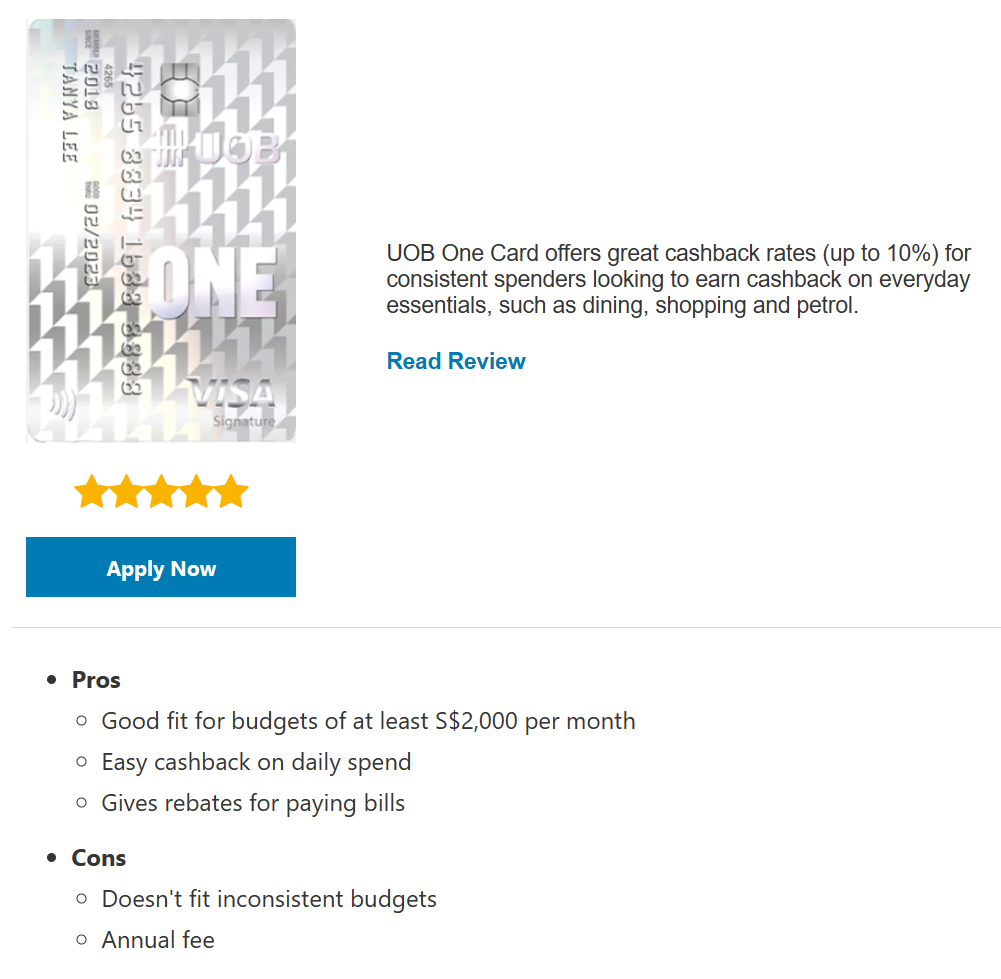This screenshot has height=979, width=1001.
Task: Click "Gives rebates for paying bills" item
Action: click(x=253, y=803)
